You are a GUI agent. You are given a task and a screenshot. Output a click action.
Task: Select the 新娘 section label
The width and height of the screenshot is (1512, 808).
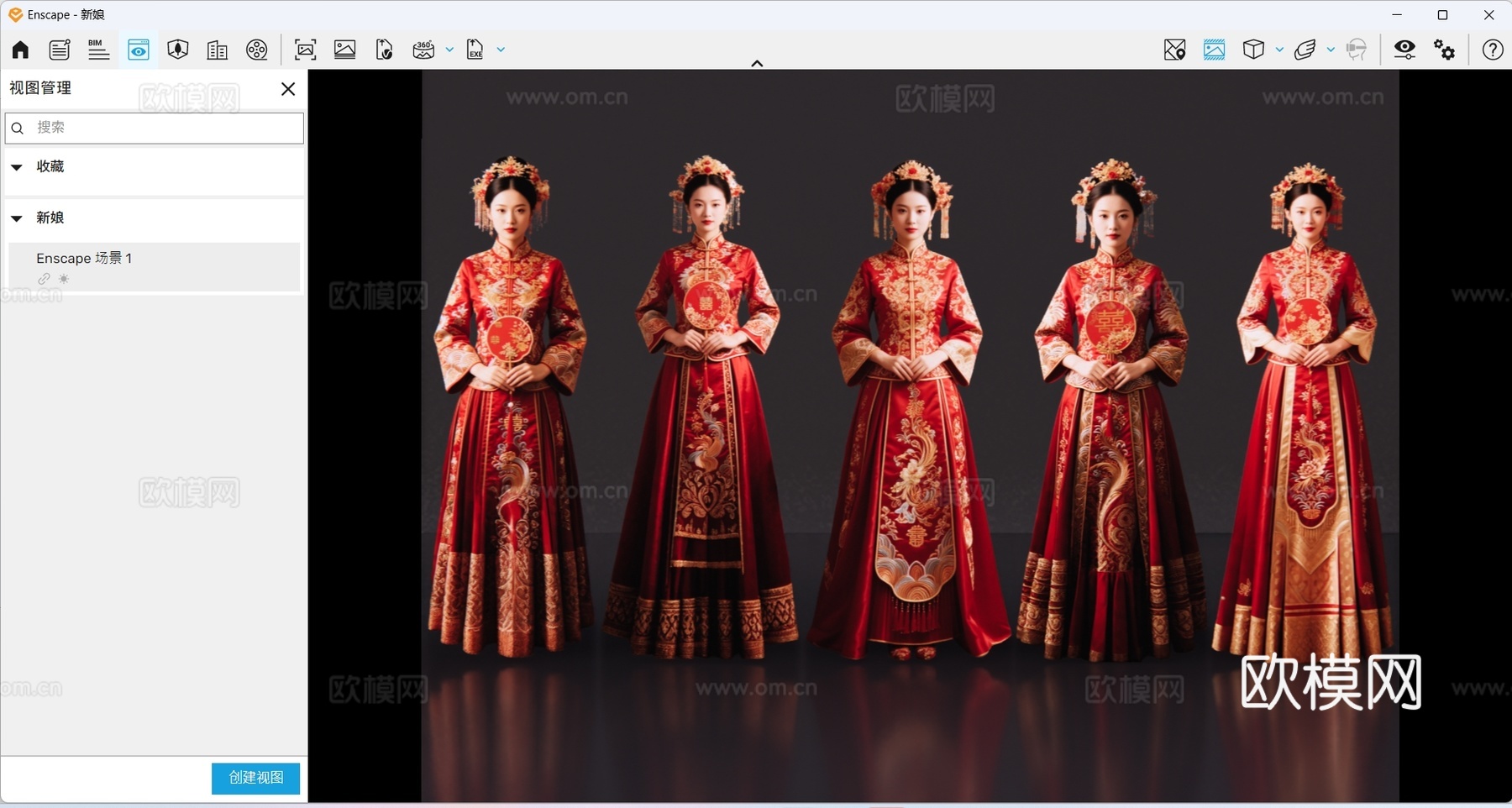(50, 218)
